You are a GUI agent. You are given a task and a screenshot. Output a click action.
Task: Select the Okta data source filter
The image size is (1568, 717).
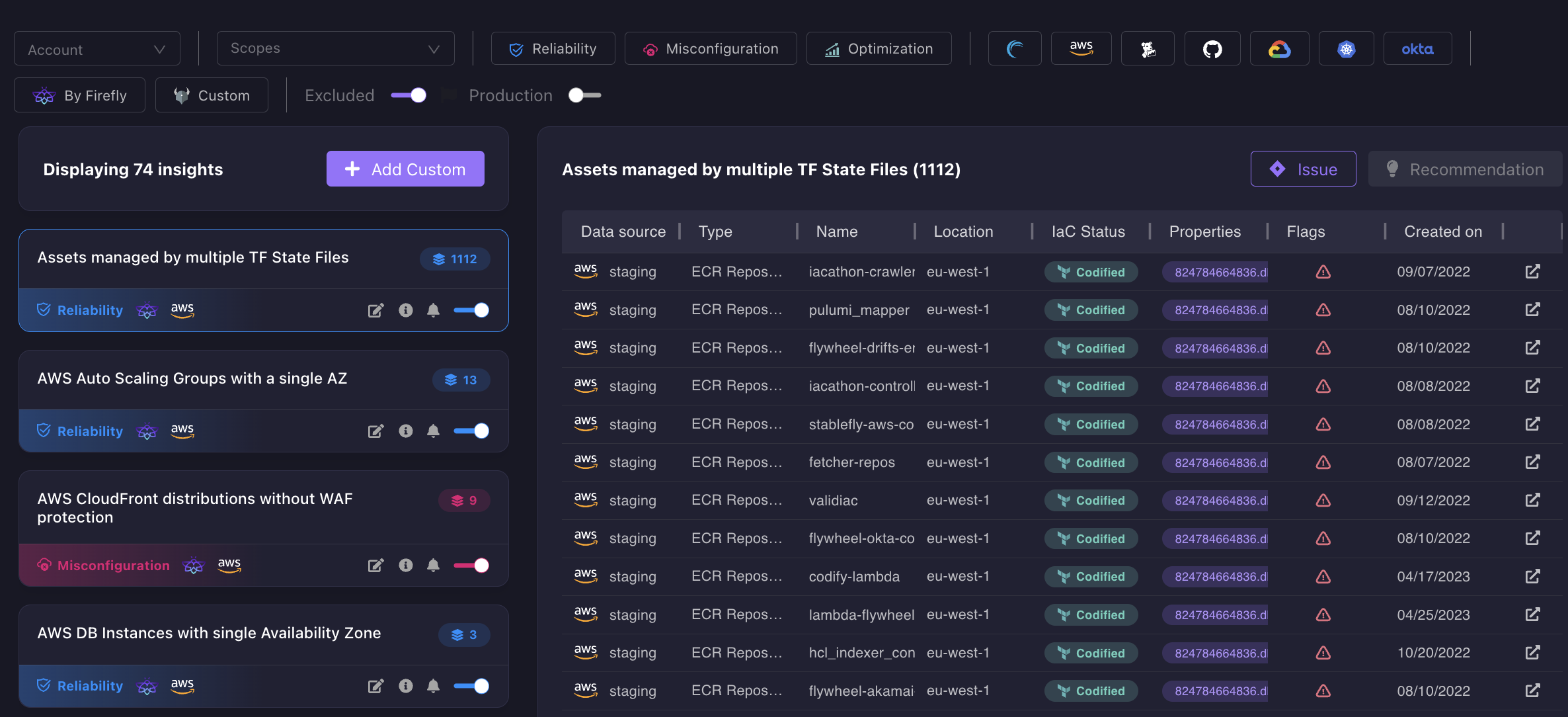point(1417,48)
